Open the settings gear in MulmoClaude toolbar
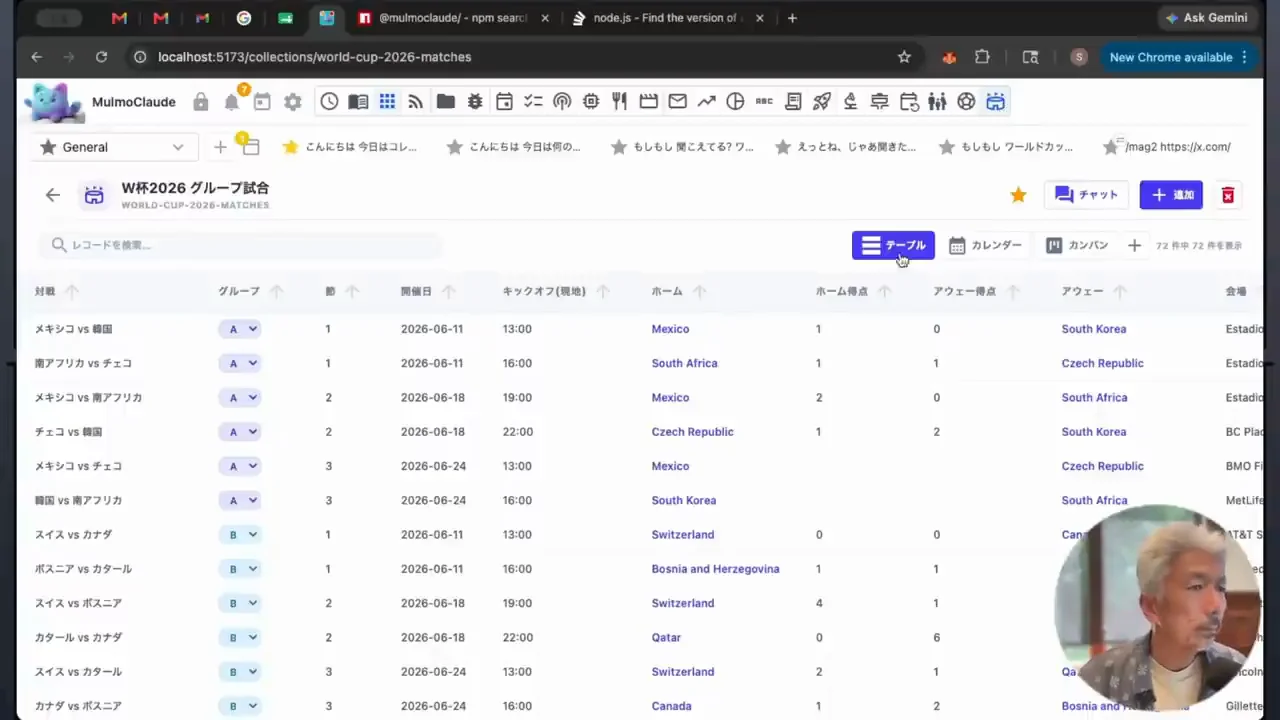This screenshot has width=1280, height=720. pos(292,102)
